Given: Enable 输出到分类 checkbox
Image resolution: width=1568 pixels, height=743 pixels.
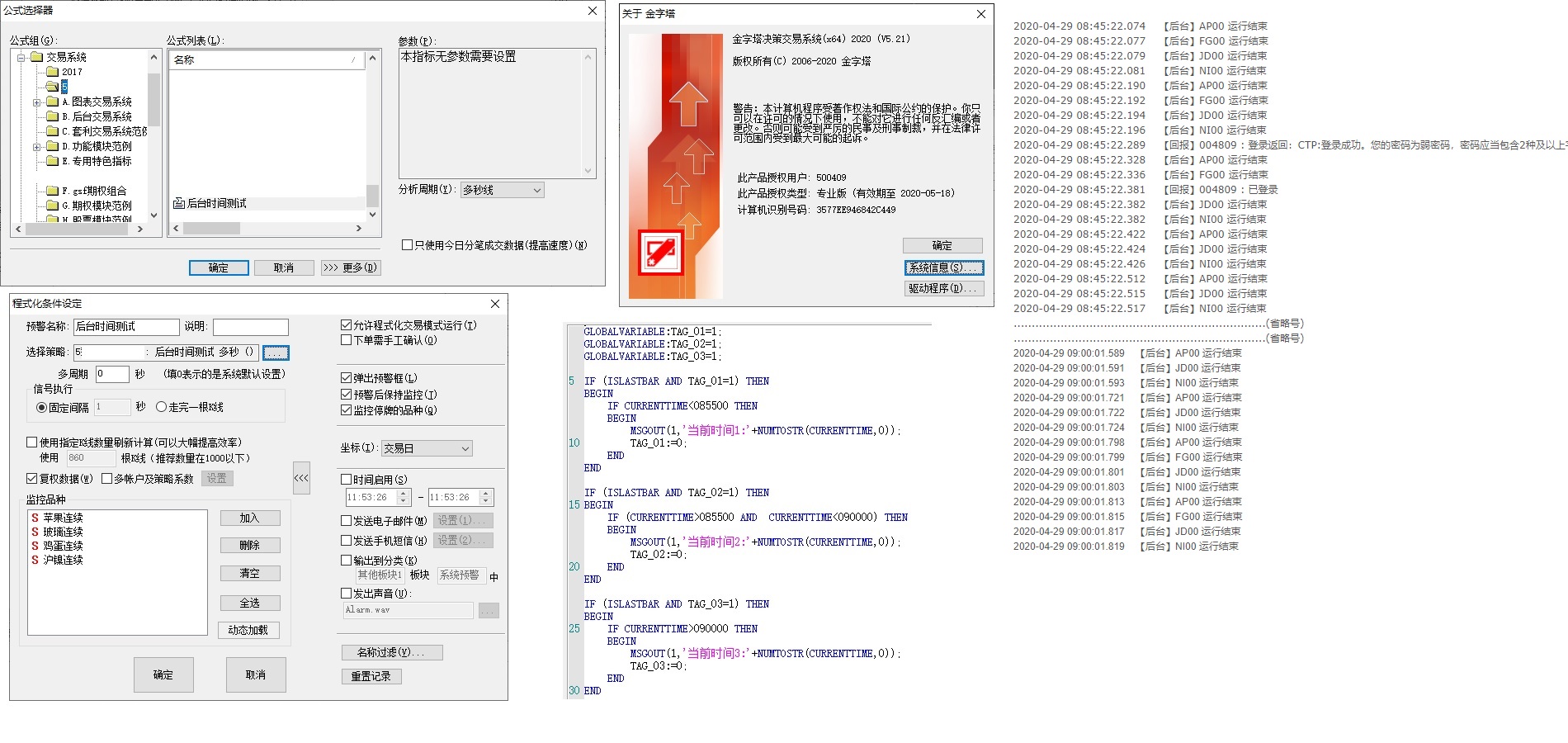Looking at the screenshot, I should (347, 561).
